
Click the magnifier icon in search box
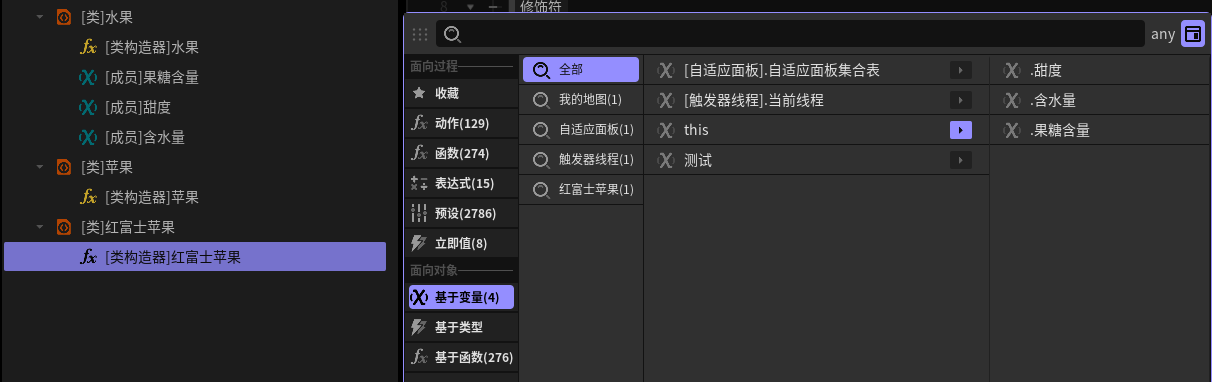[x=452, y=34]
